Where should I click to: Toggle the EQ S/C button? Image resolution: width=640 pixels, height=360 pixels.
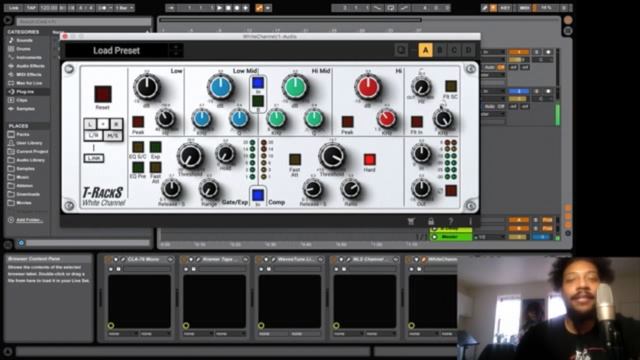(138, 147)
